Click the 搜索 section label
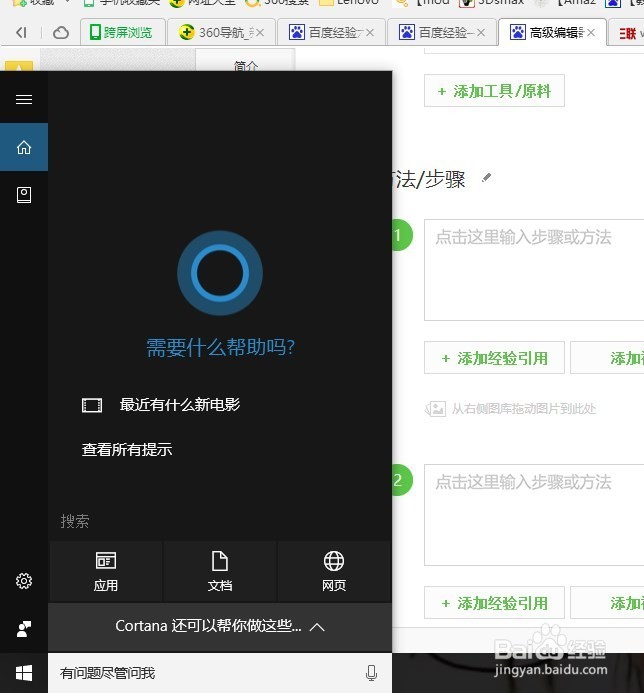The height and width of the screenshot is (693, 644). 75,522
